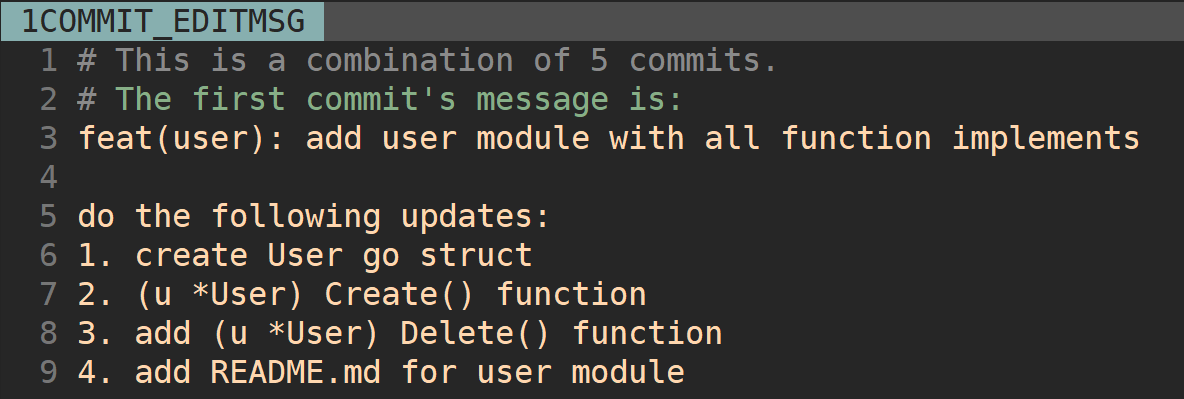The height and width of the screenshot is (399, 1184).
Task: Click the word "feat(user)" in line 3
Action: click(172, 138)
